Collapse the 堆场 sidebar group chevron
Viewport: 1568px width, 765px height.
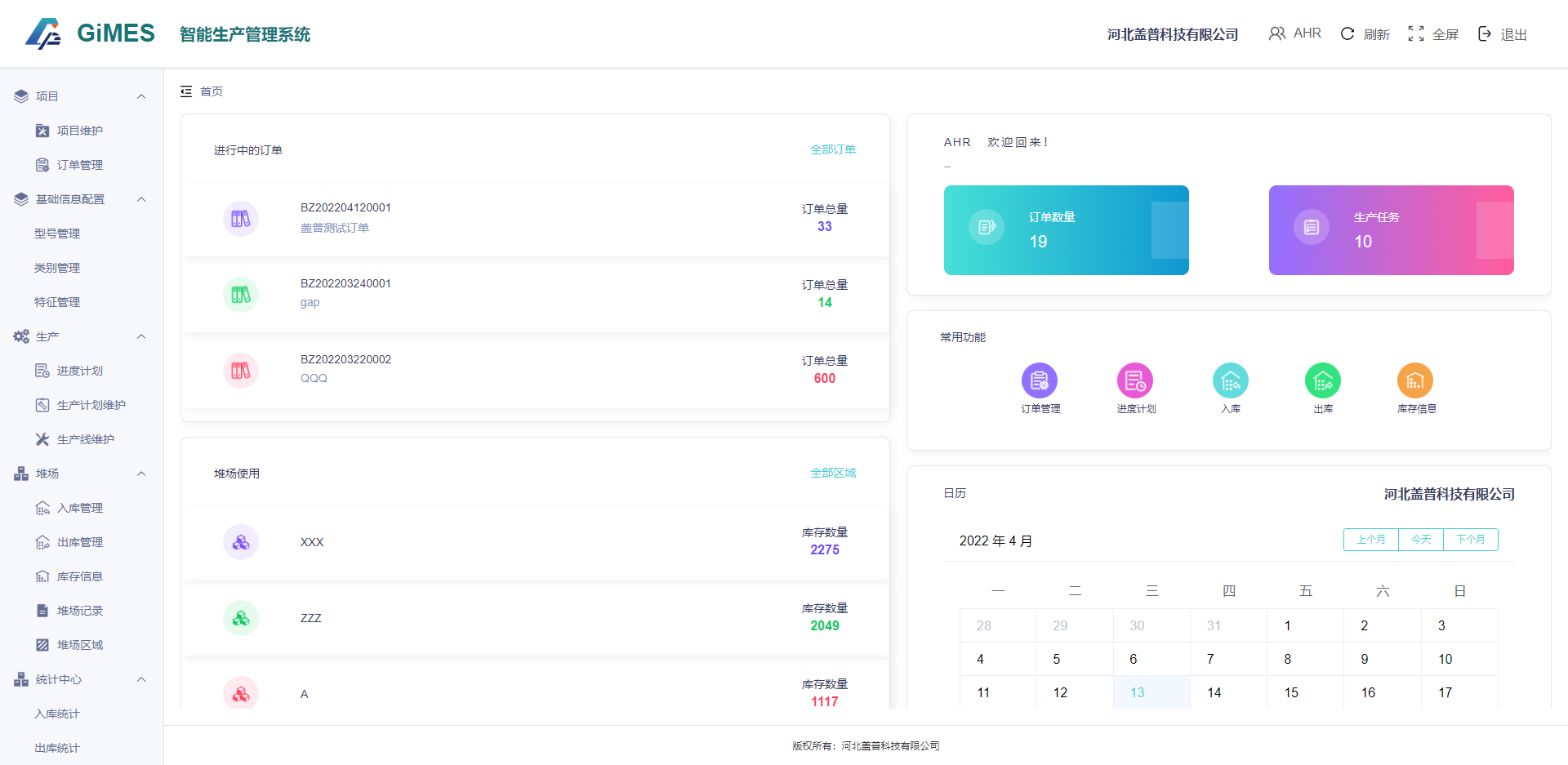(141, 474)
